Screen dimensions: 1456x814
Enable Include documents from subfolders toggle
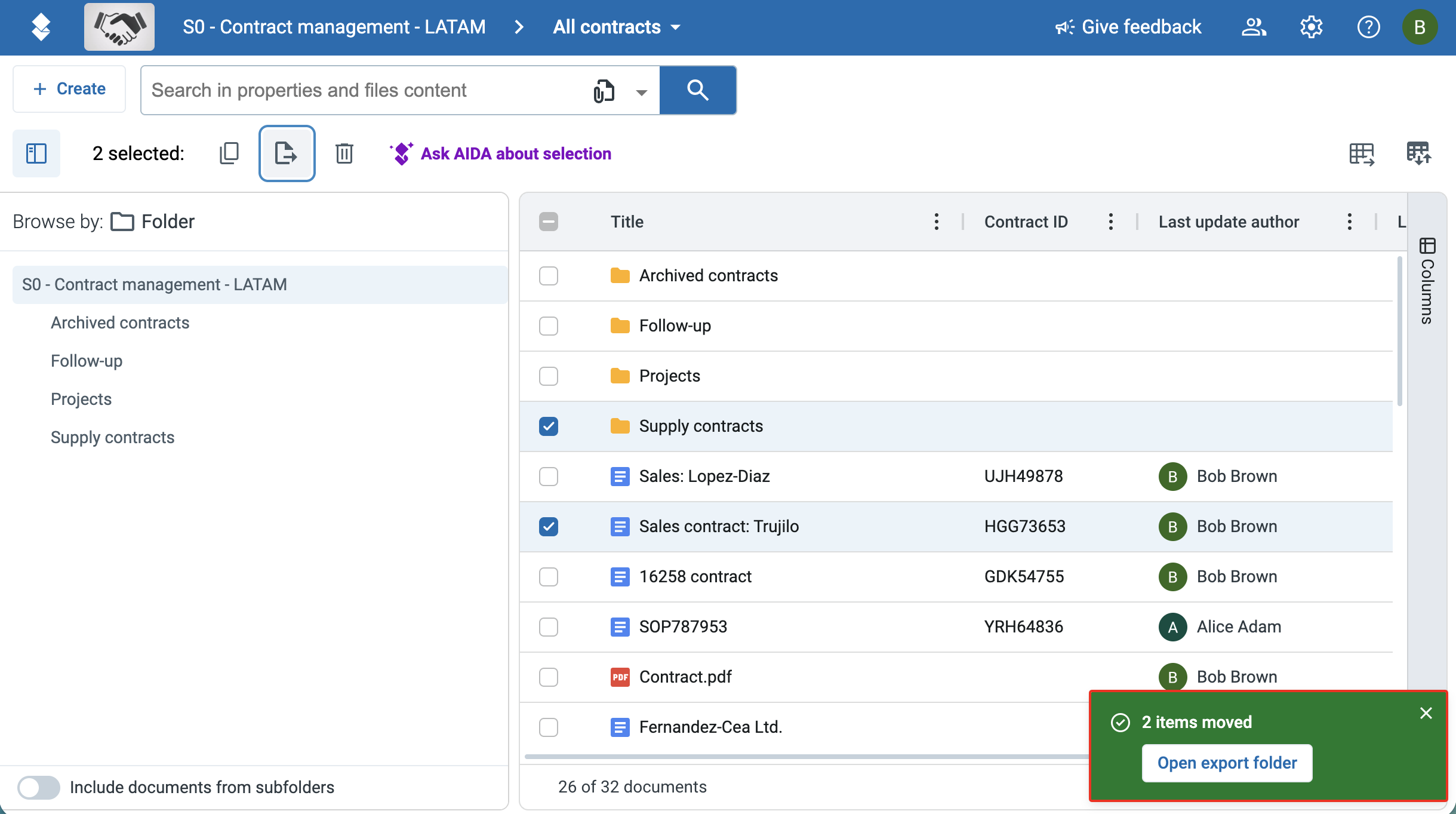click(x=39, y=787)
